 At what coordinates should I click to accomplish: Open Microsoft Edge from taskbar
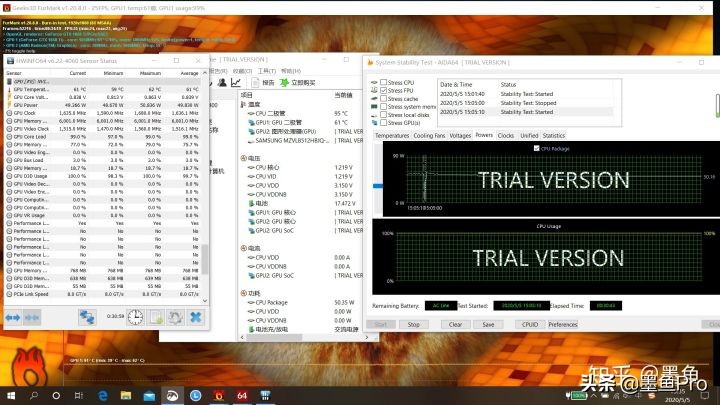click(x=103, y=395)
